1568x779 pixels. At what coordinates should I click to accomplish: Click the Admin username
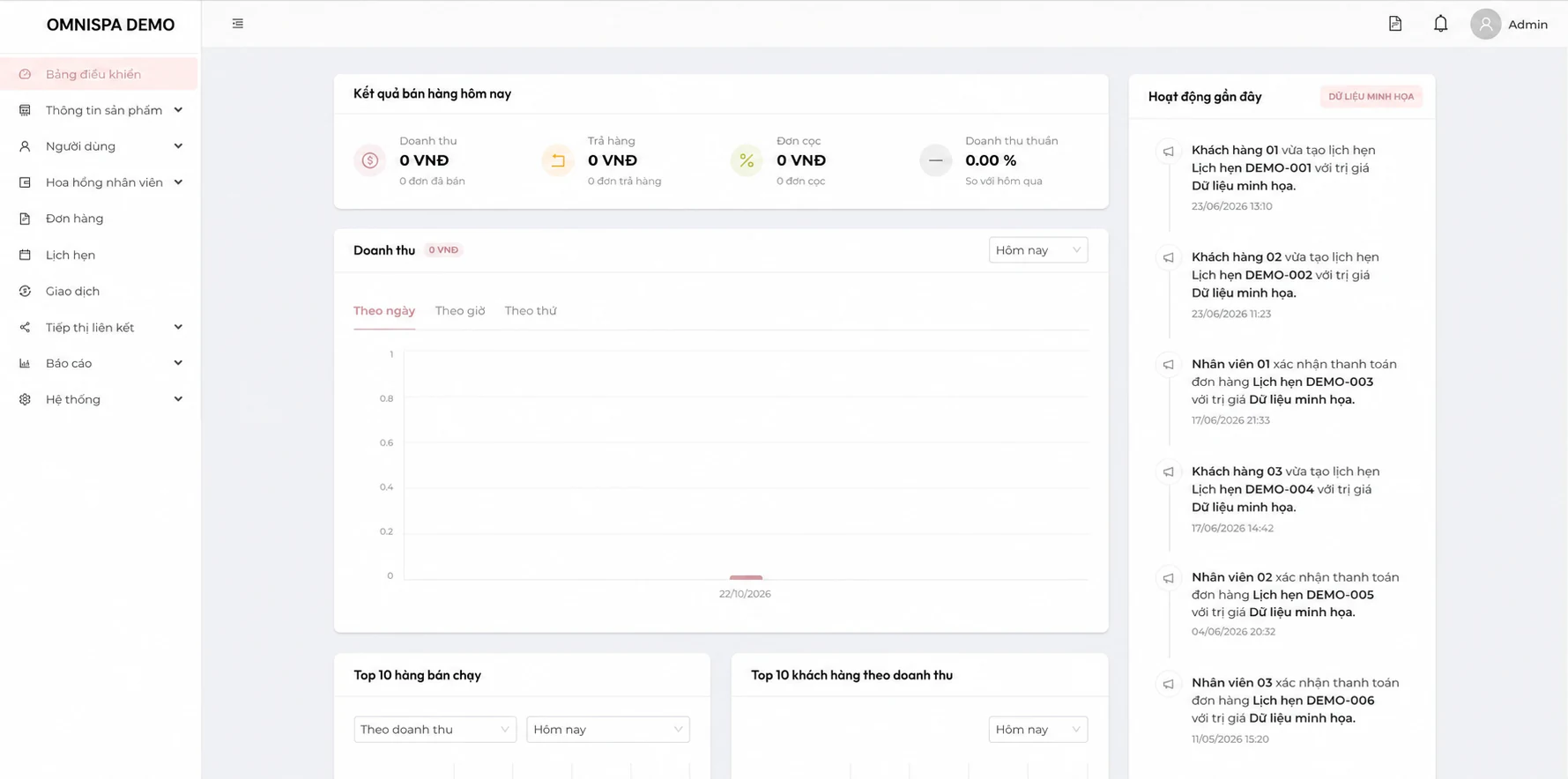pyautogui.click(x=1527, y=25)
